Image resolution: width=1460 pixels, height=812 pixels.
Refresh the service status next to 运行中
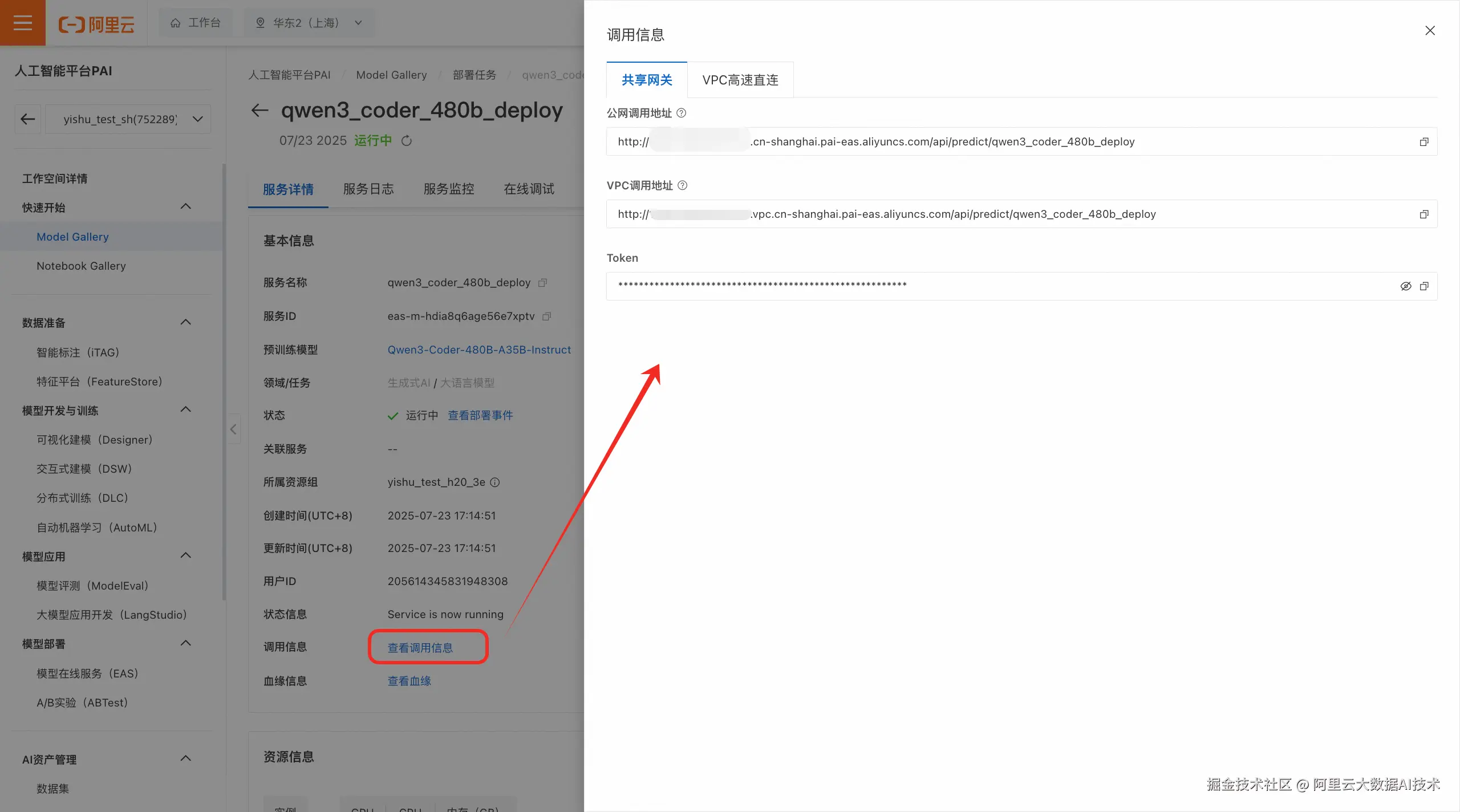pyautogui.click(x=406, y=140)
